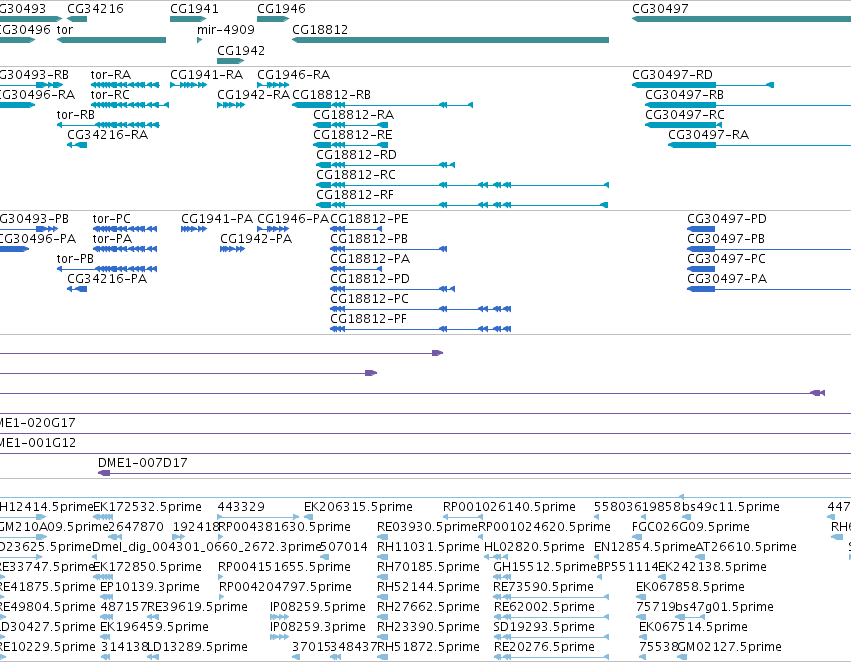Open protein CG1941-PA

[194, 229]
